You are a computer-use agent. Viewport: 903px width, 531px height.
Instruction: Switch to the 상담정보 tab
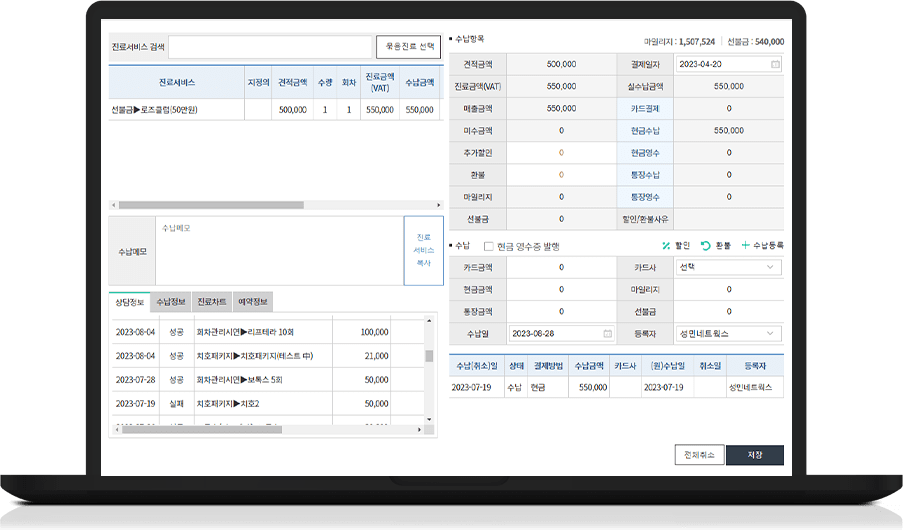[x=130, y=302]
